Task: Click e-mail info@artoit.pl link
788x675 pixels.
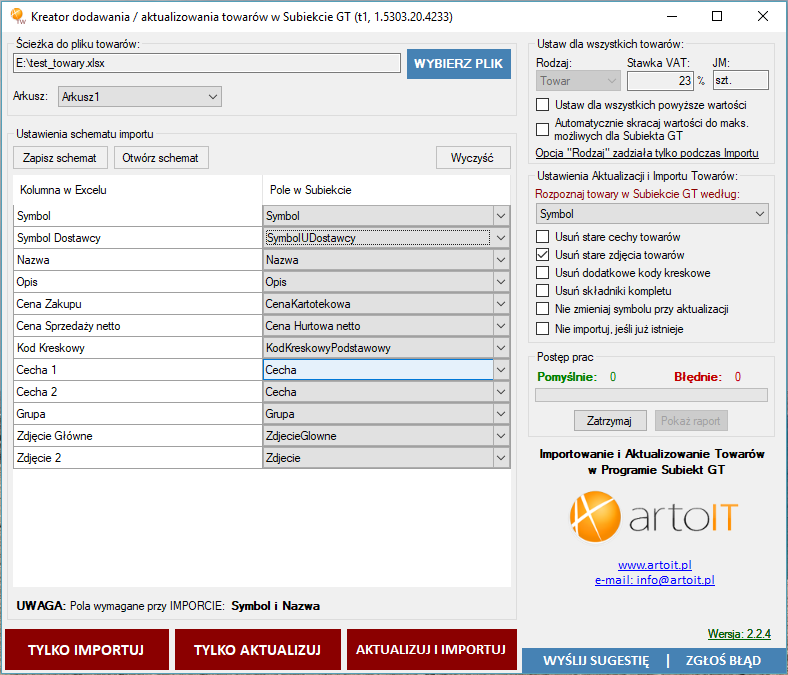Action: [655, 580]
